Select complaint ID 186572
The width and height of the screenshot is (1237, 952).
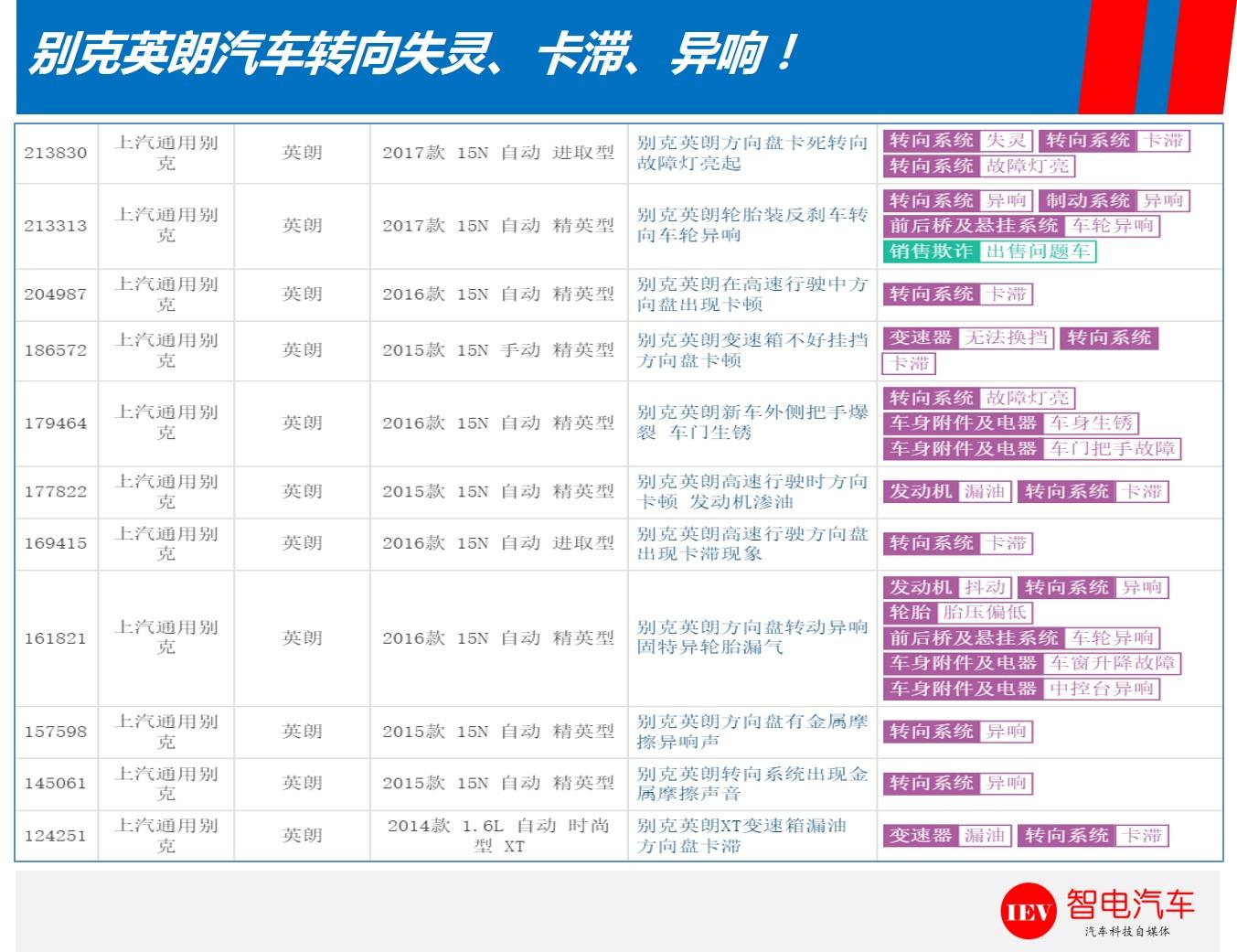(x=56, y=350)
